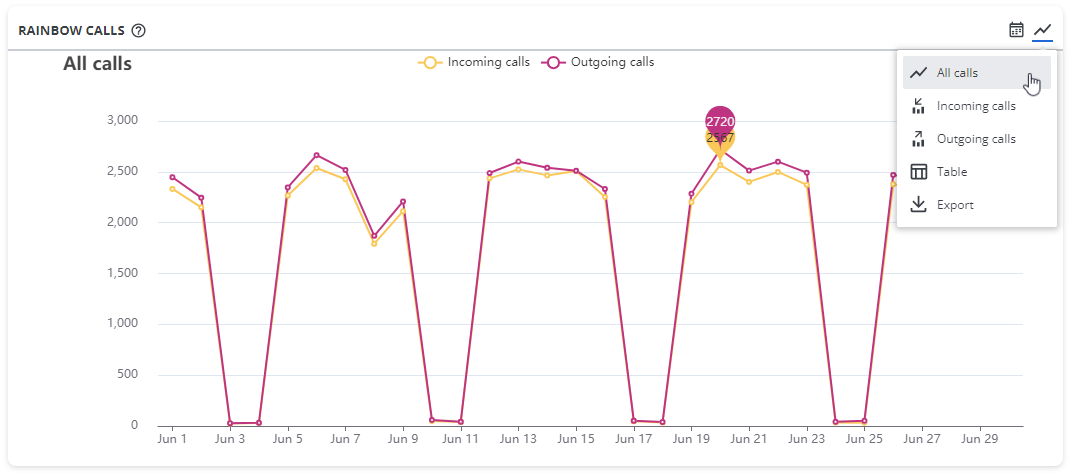Click the All calls line icon in menu
Viewport: 1071px width, 475px height.
[919, 73]
